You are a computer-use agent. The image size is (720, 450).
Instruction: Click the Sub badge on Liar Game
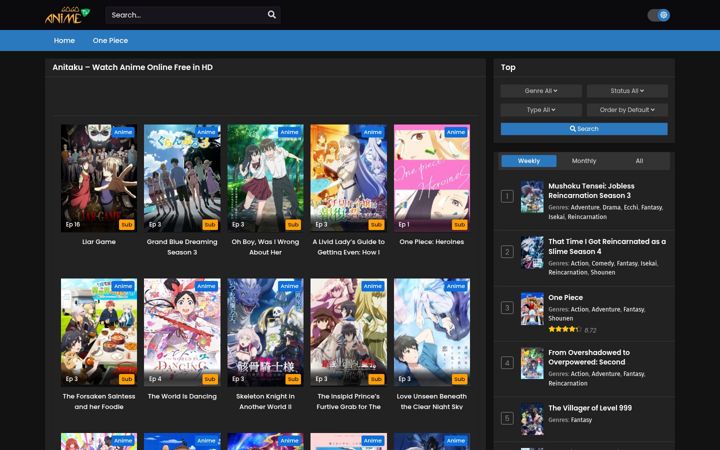[127, 225]
